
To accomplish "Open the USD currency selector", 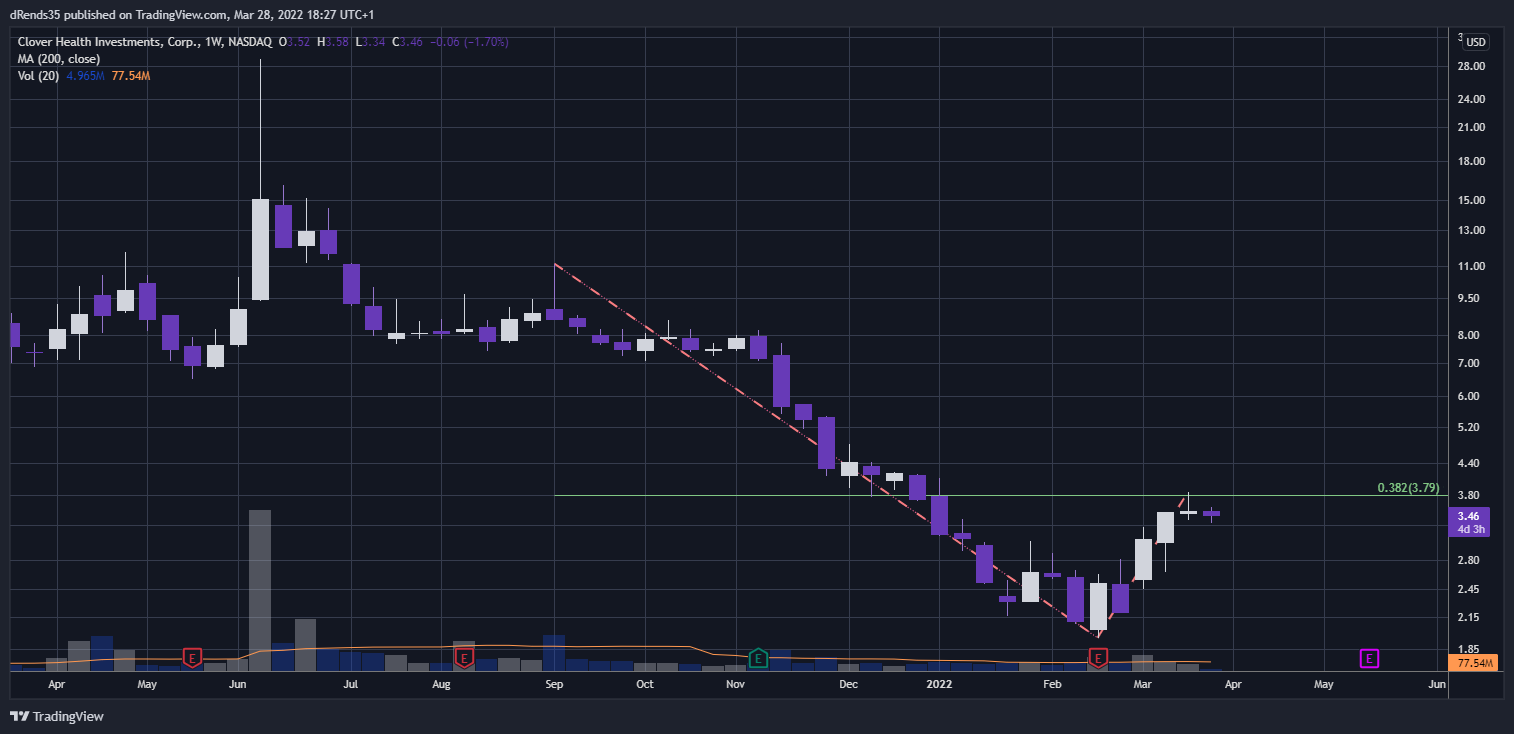I will pyautogui.click(x=1476, y=41).
